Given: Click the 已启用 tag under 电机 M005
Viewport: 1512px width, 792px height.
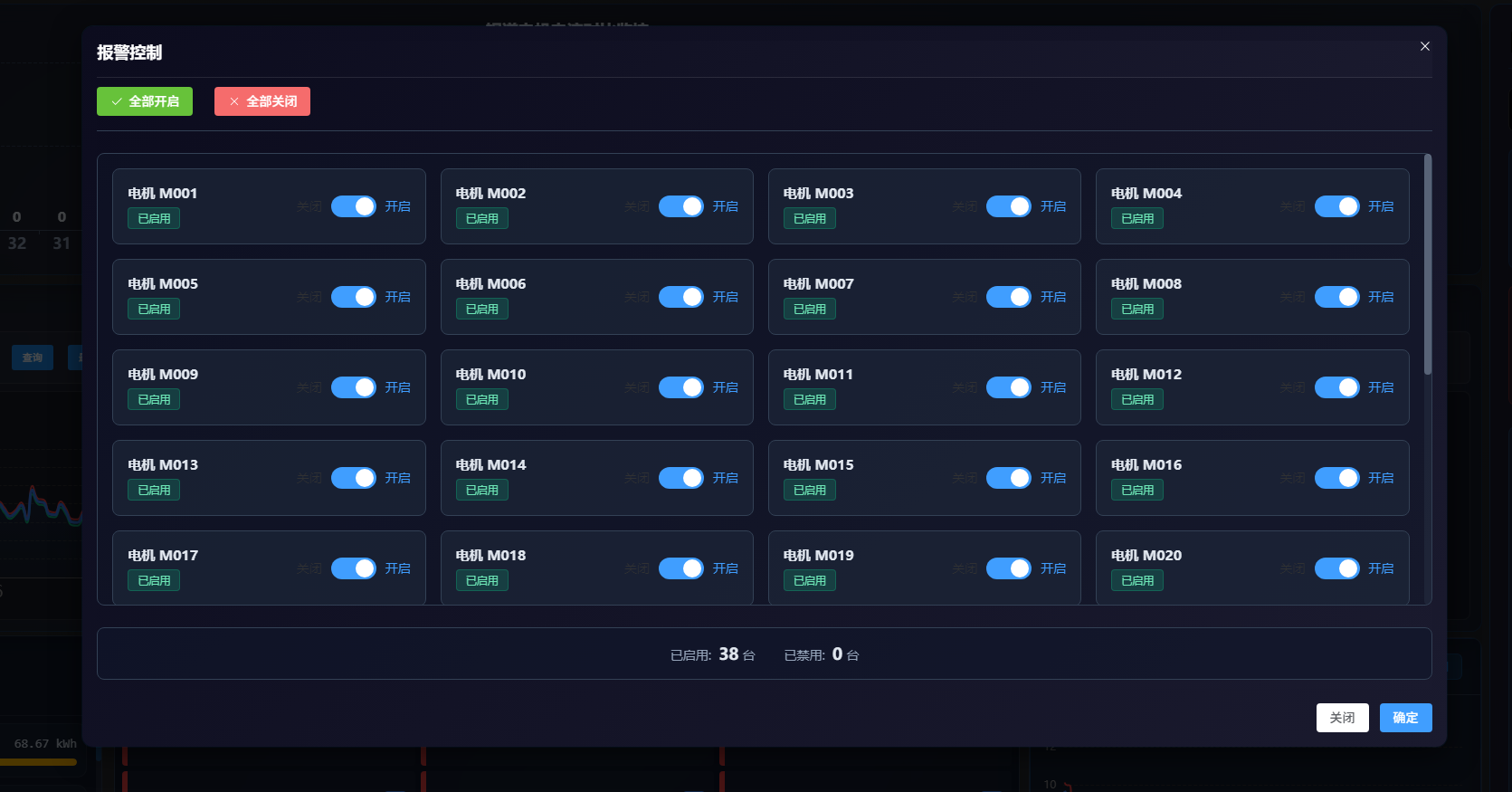Looking at the screenshot, I should (154, 310).
